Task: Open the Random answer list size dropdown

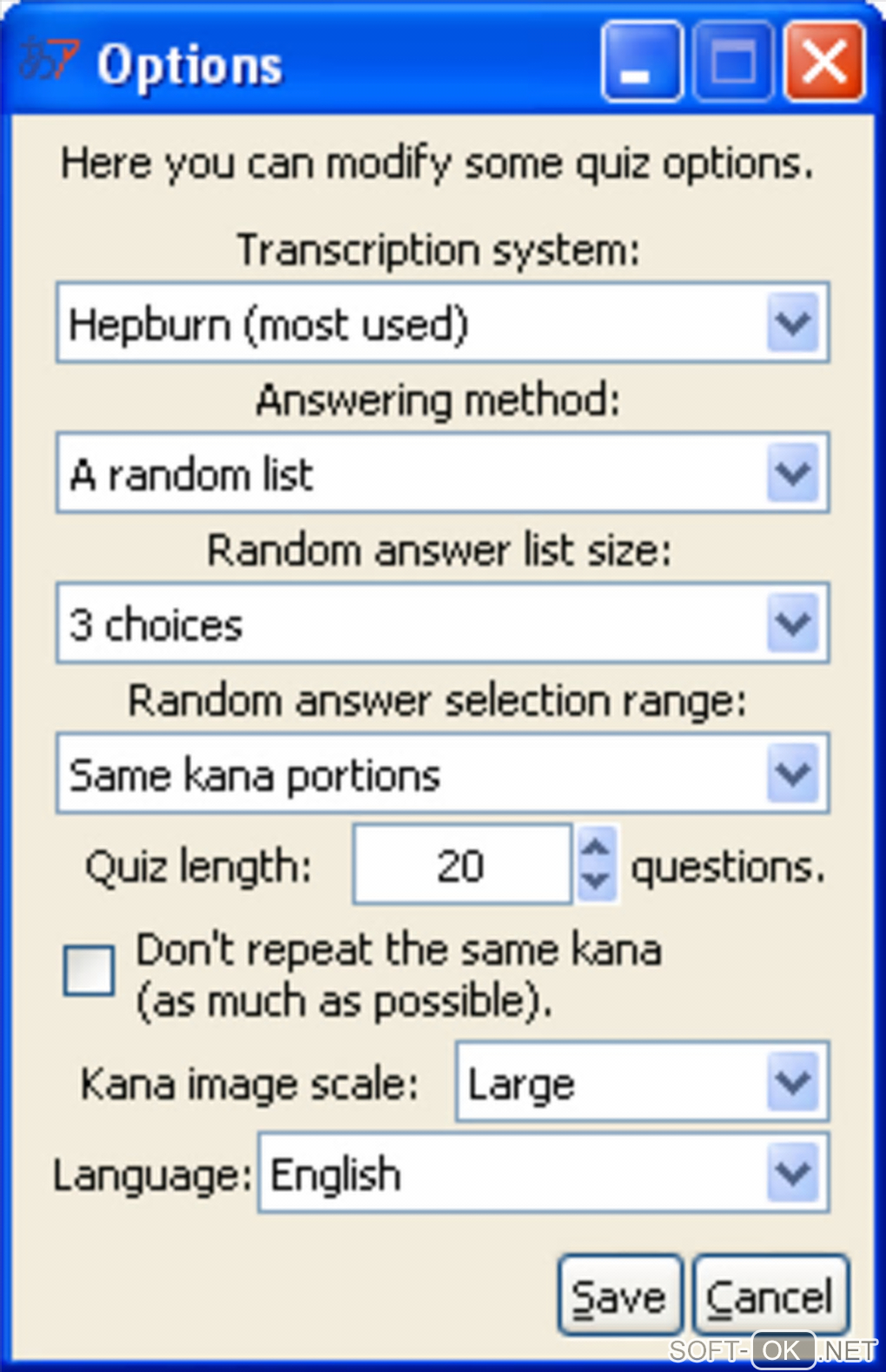Action: (x=793, y=624)
